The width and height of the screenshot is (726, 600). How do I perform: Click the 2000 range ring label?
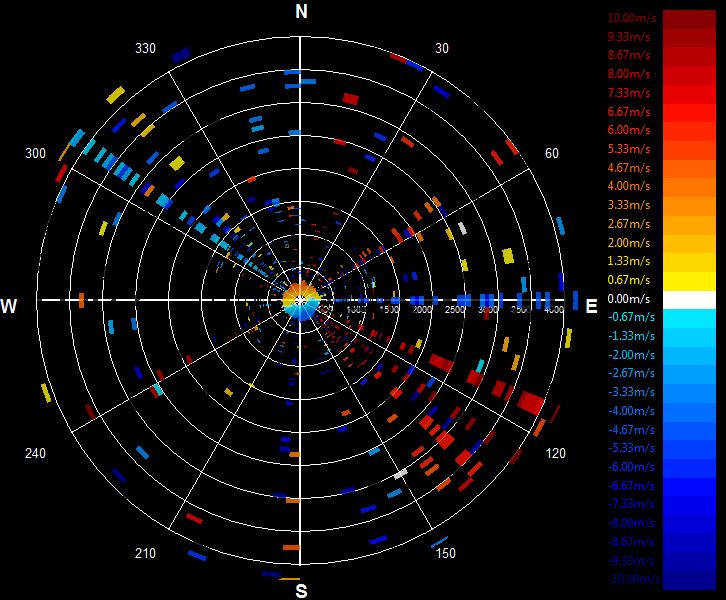click(x=422, y=309)
